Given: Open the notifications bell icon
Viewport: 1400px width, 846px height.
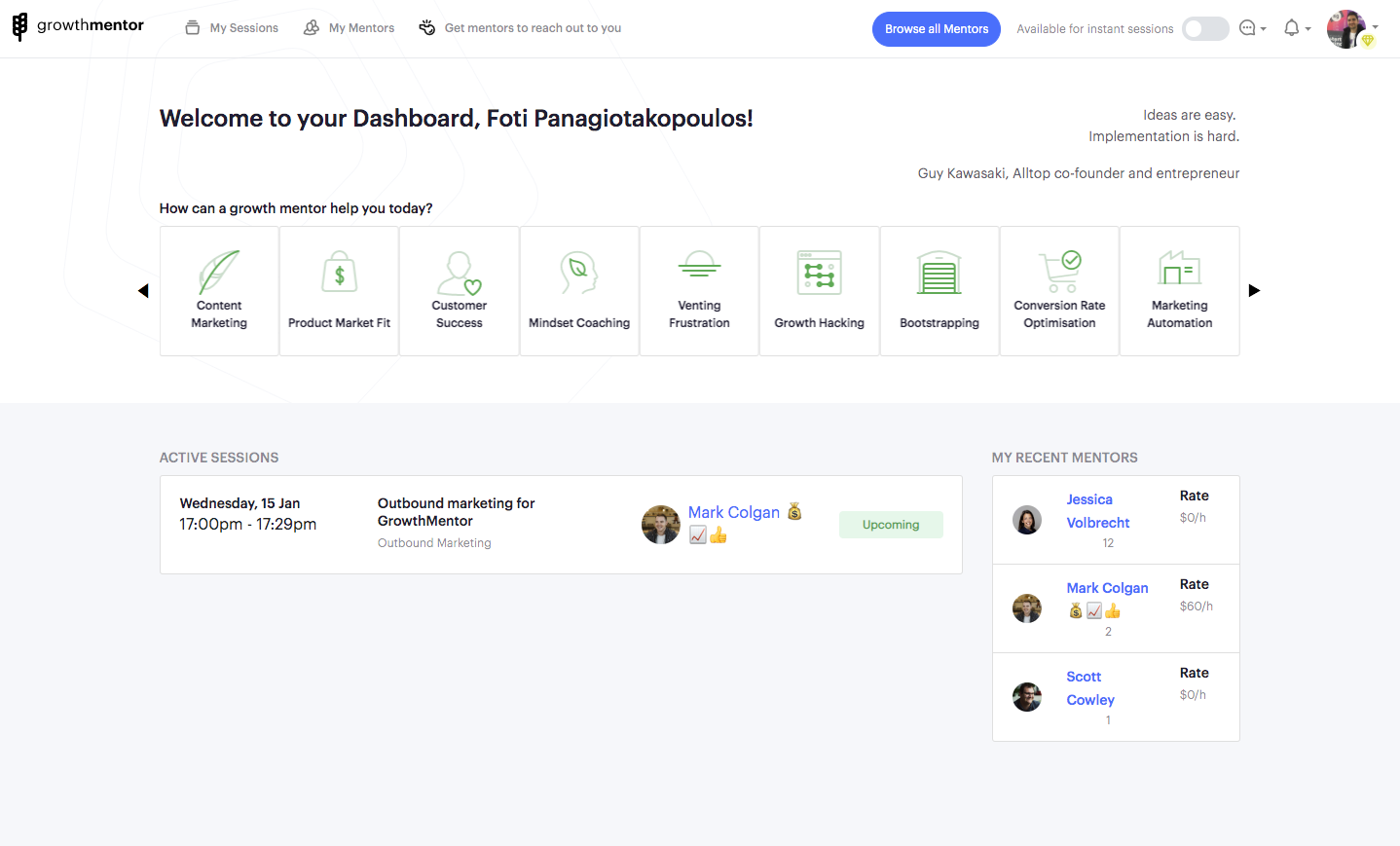Looking at the screenshot, I should 1292,28.
